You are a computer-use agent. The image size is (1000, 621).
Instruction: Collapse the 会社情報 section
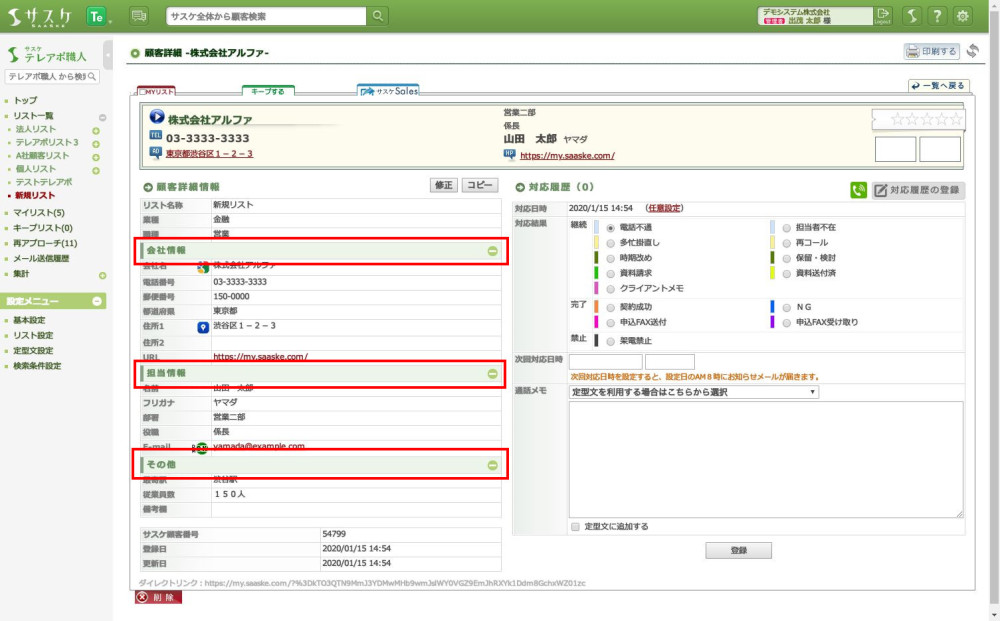[492, 251]
